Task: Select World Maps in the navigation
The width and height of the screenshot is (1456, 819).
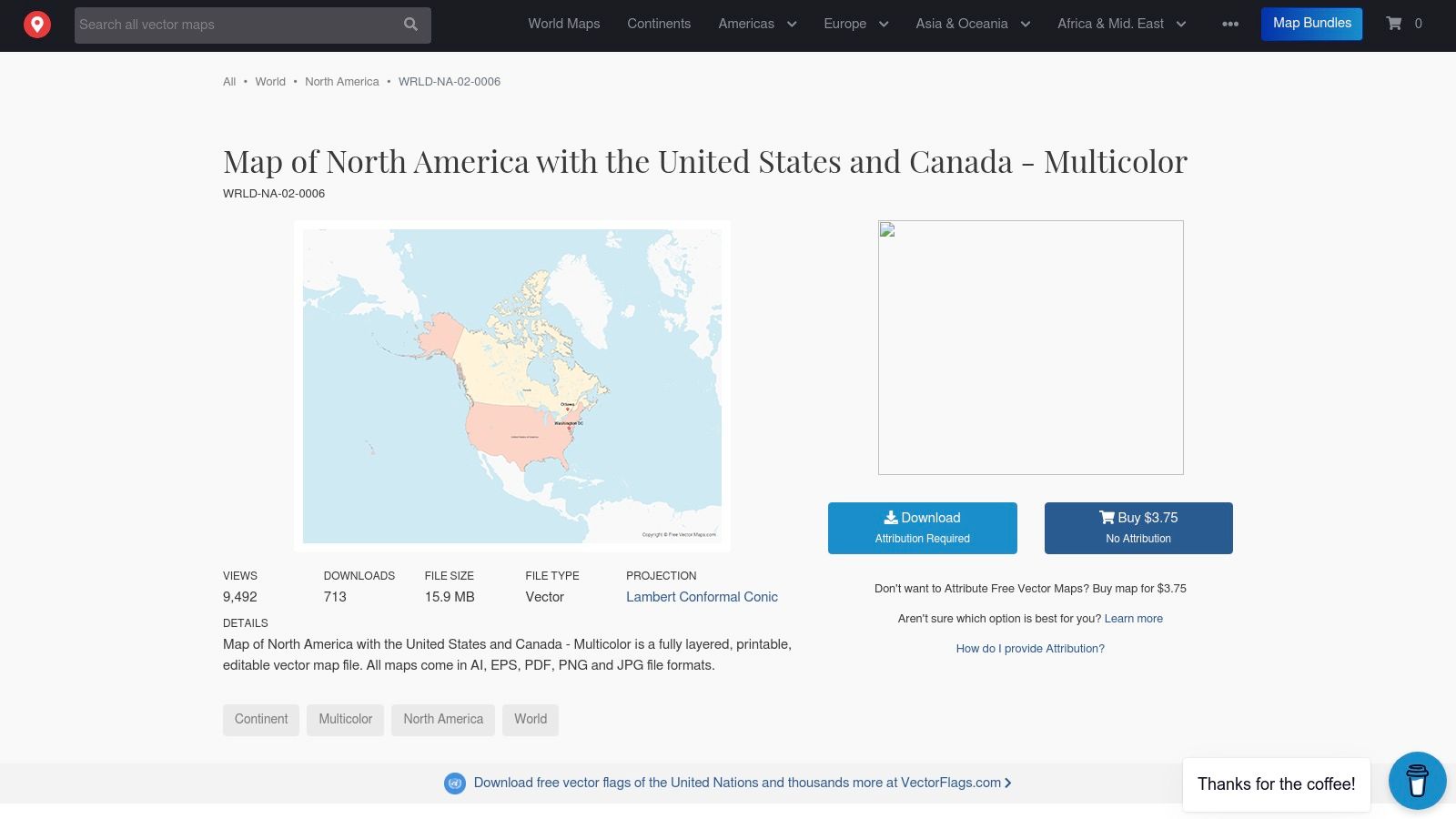Action: [563, 24]
